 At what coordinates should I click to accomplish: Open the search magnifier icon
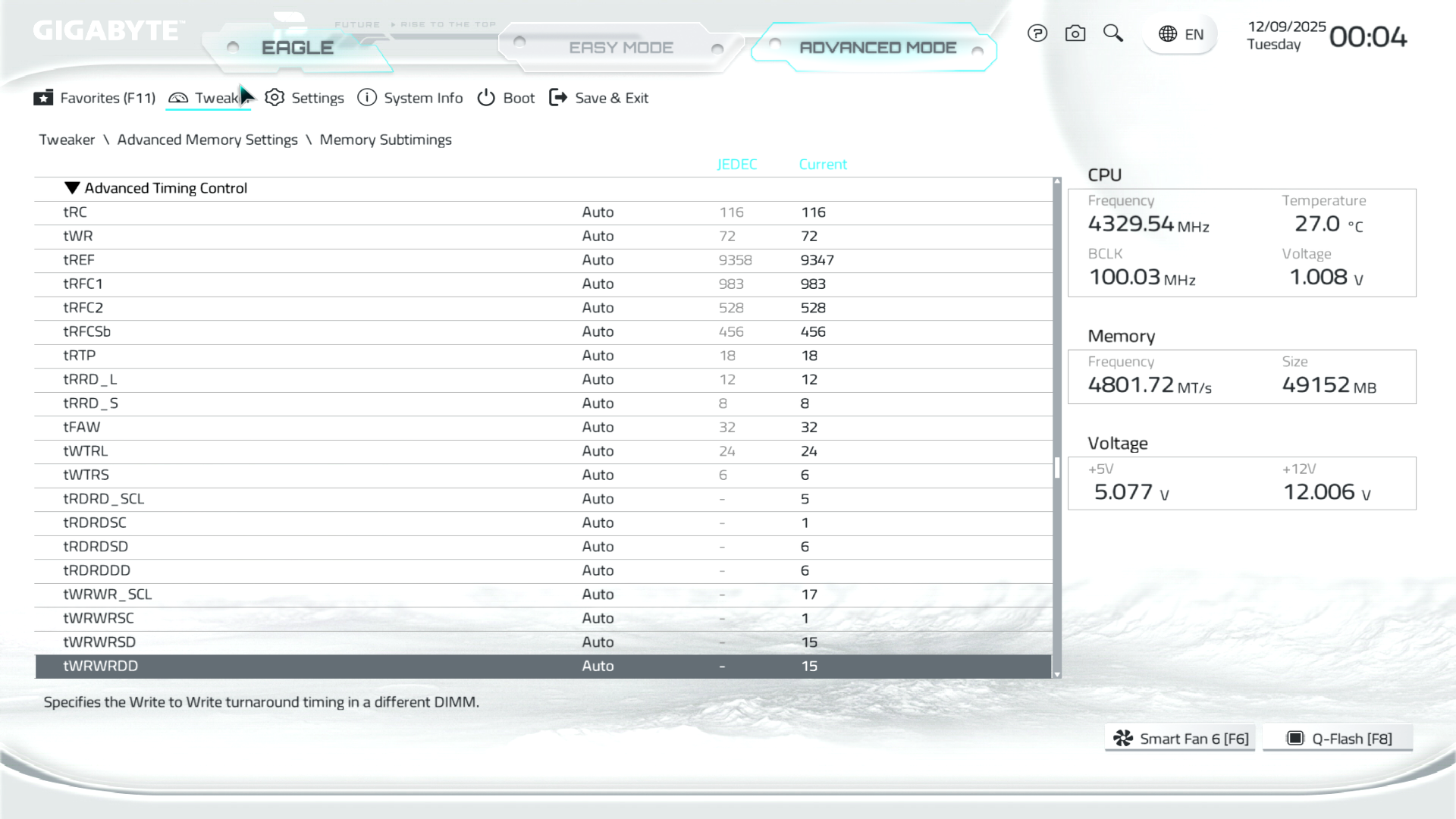tap(1112, 33)
